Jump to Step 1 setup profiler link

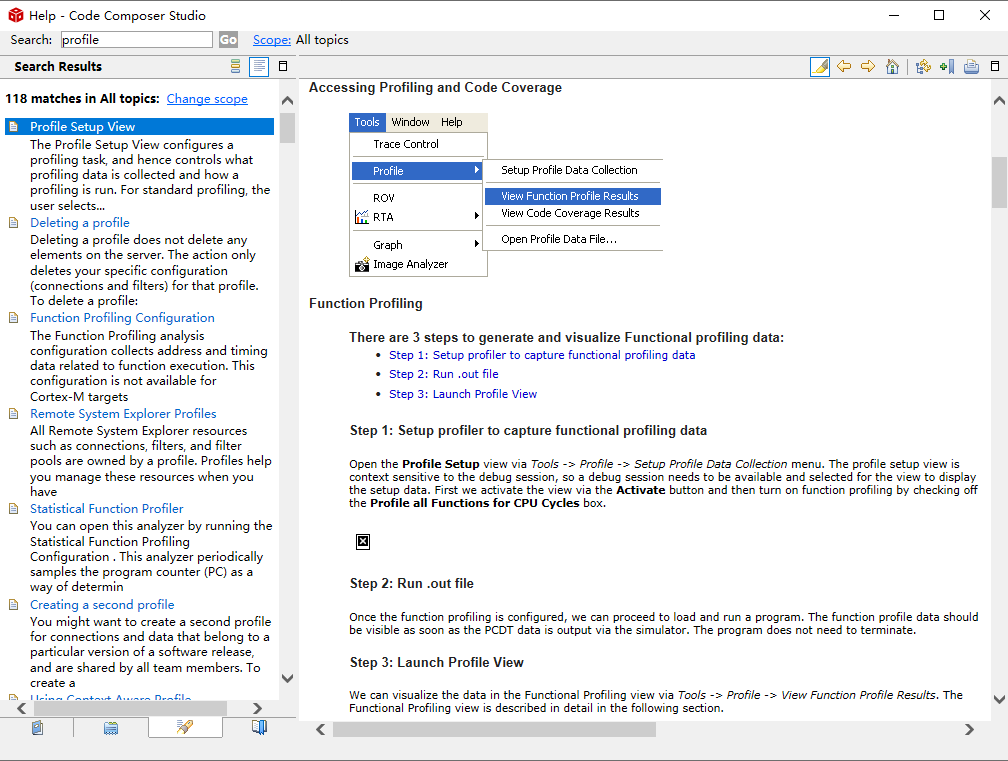point(541,355)
